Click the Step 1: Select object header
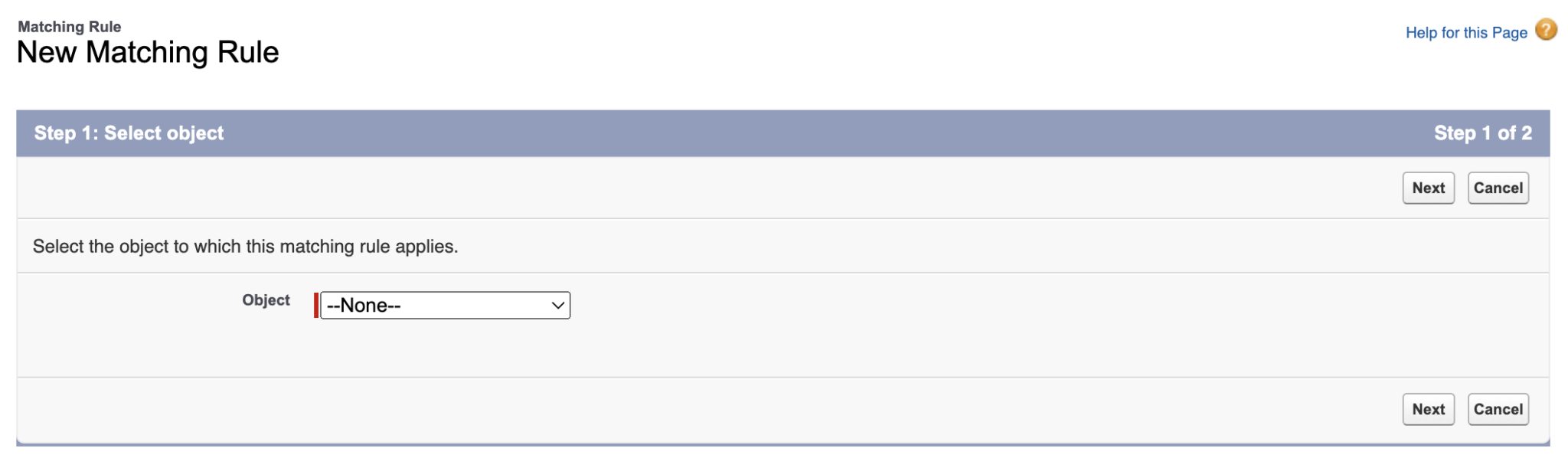This screenshot has height=465, width=1568. point(129,132)
